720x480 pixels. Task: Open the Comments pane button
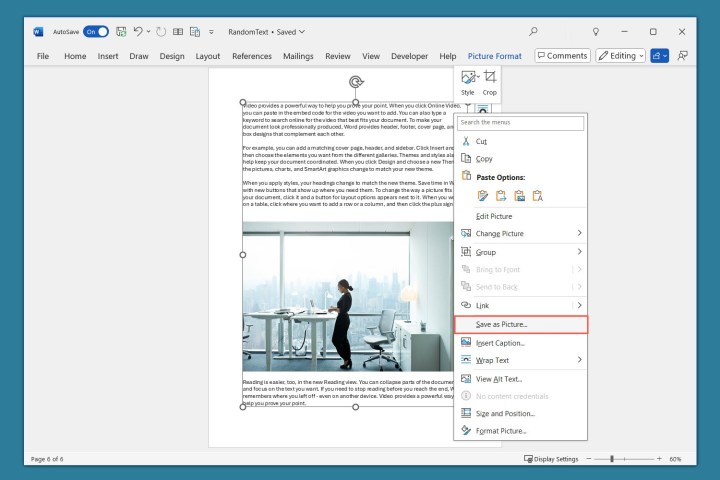[562, 56]
